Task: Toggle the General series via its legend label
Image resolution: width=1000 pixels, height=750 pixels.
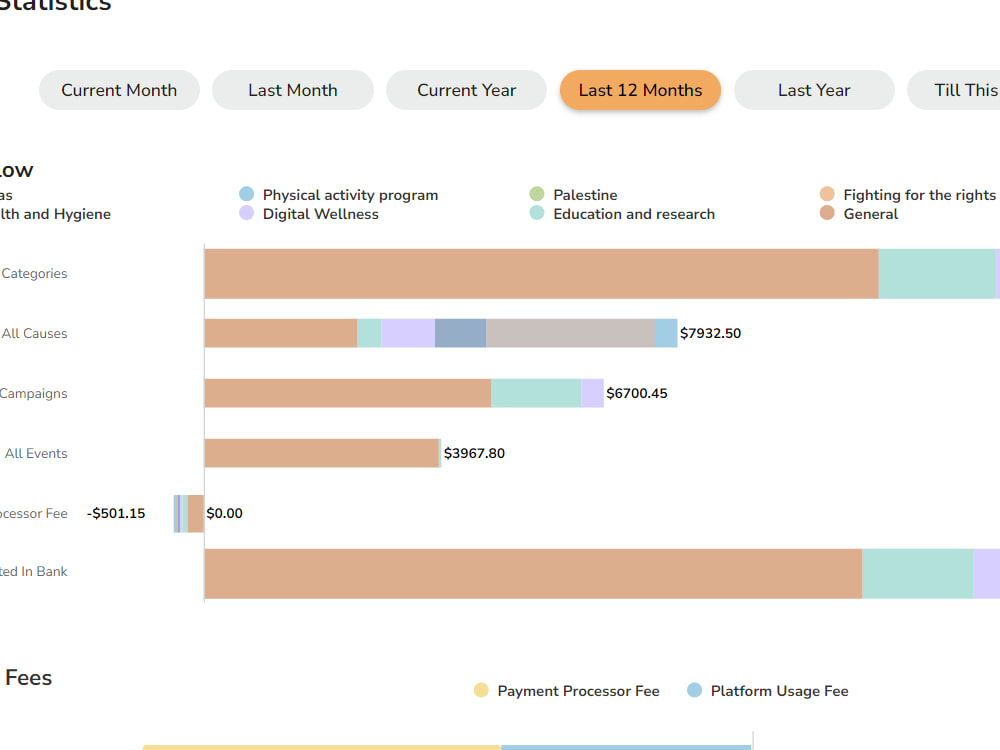Action: 869,213
